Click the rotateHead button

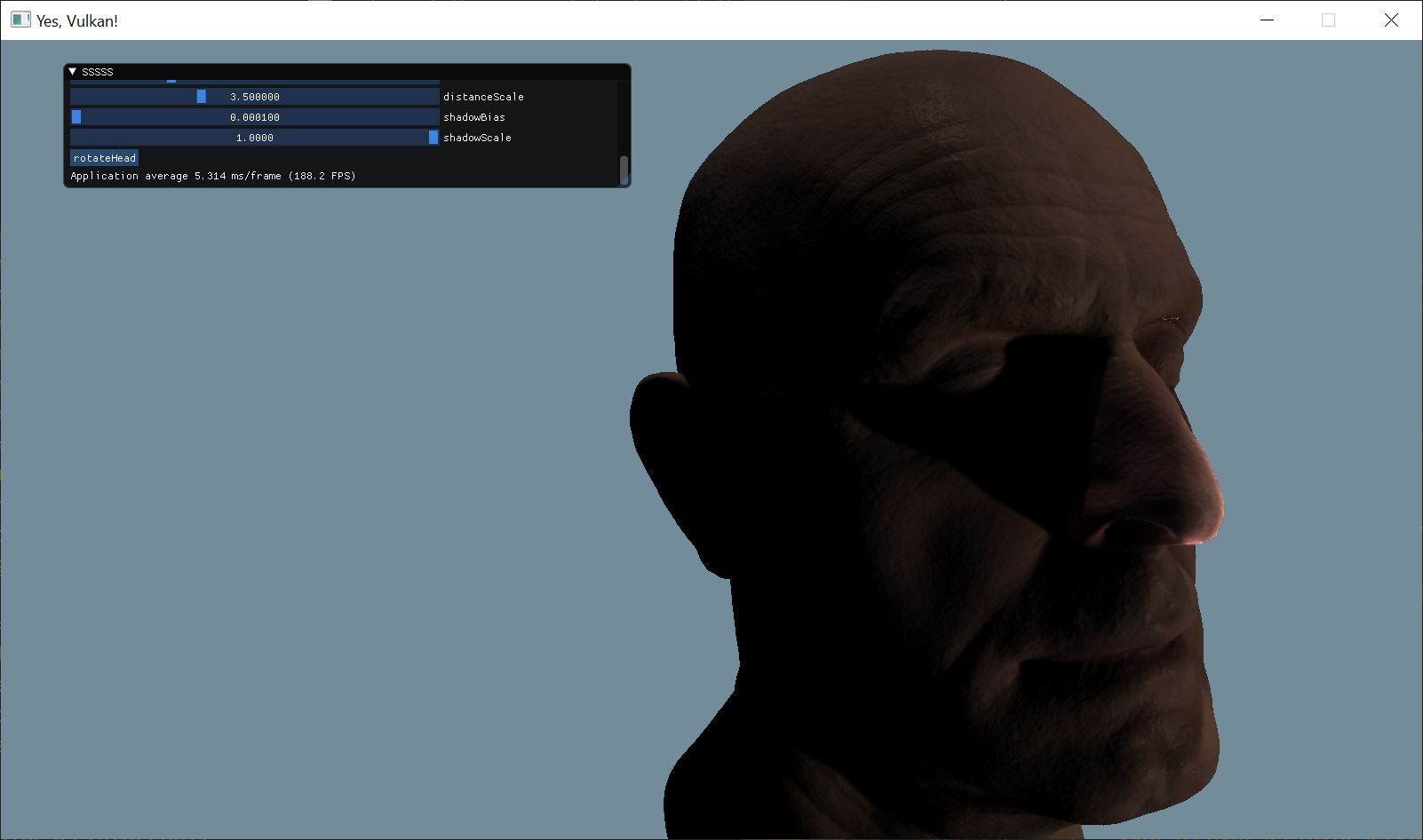click(x=105, y=158)
